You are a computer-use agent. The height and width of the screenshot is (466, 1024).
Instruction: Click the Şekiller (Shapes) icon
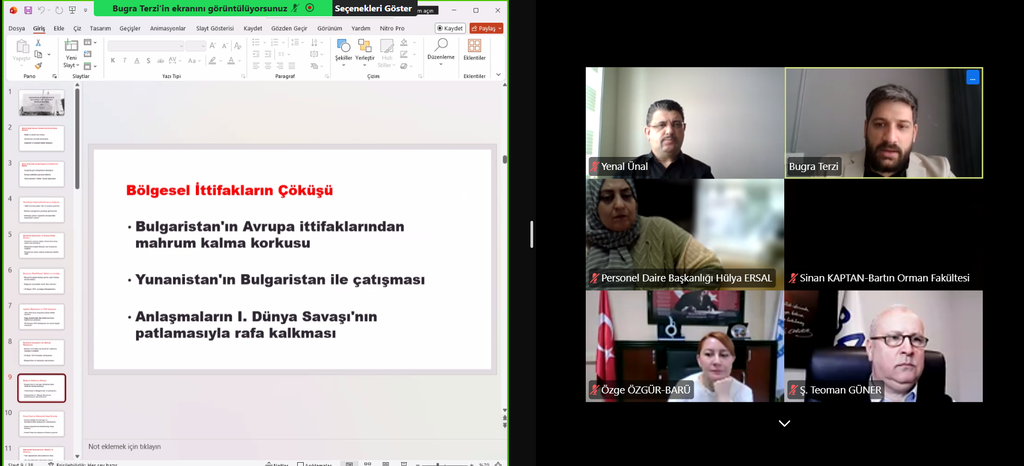pyautogui.click(x=343, y=51)
